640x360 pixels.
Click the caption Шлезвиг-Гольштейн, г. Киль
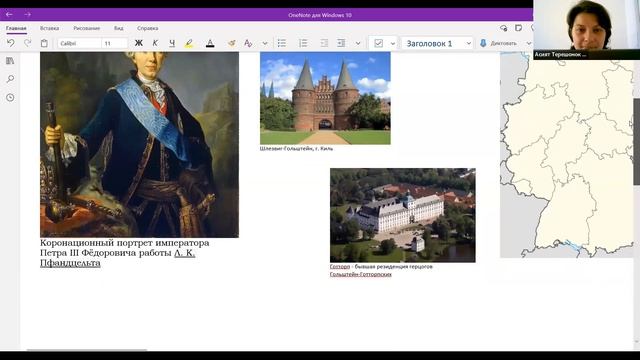(296, 149)
